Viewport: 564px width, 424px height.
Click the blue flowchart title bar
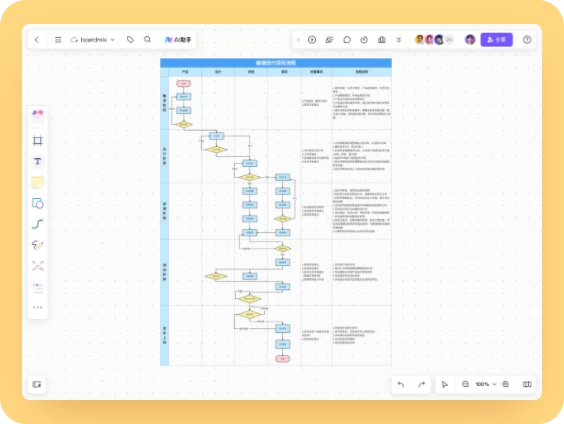click(276, 63)
